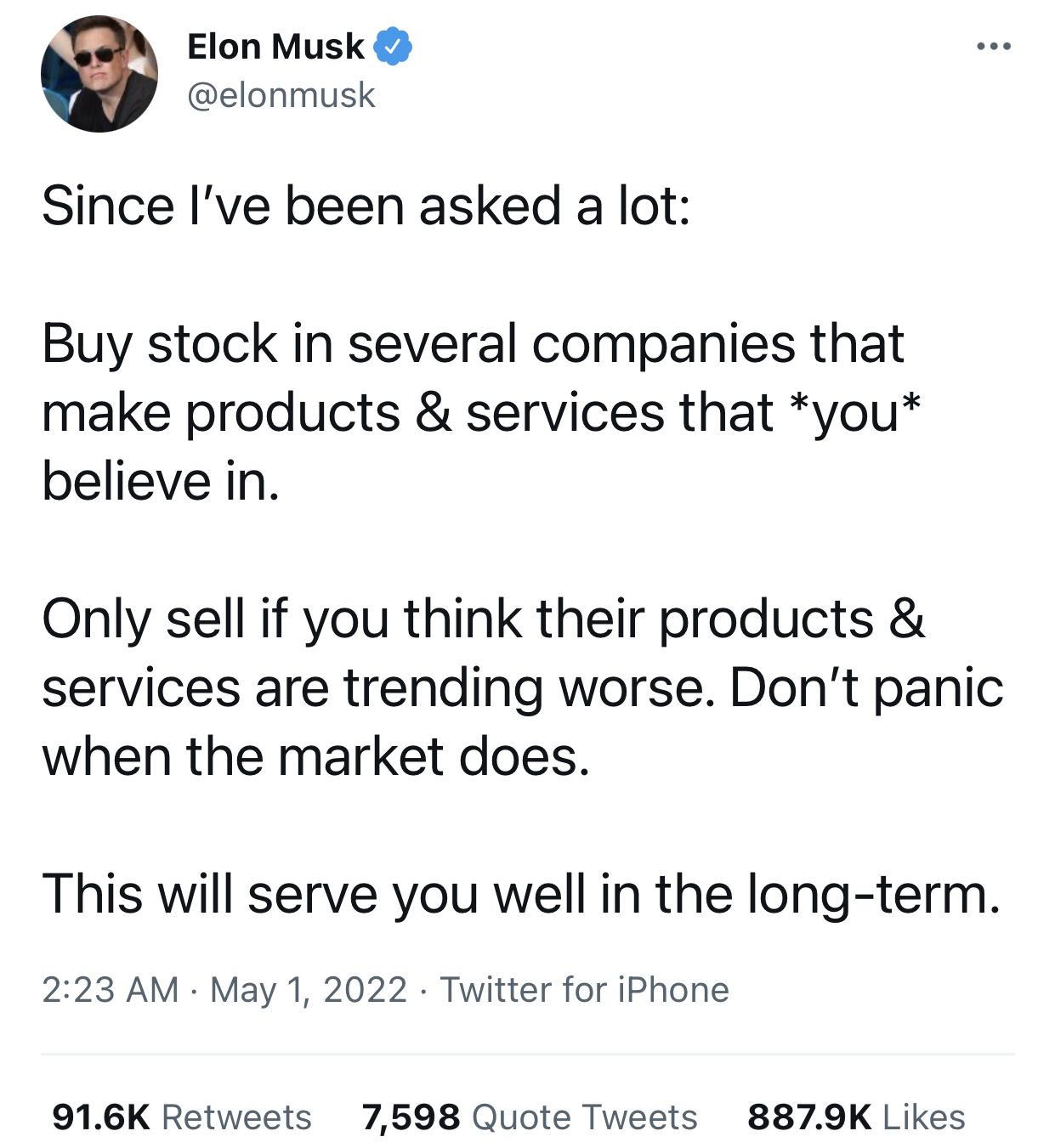Screen dimensions: 1055x1148
Task: Click the emphasized *you* word
Action: [x=854, y=413]
